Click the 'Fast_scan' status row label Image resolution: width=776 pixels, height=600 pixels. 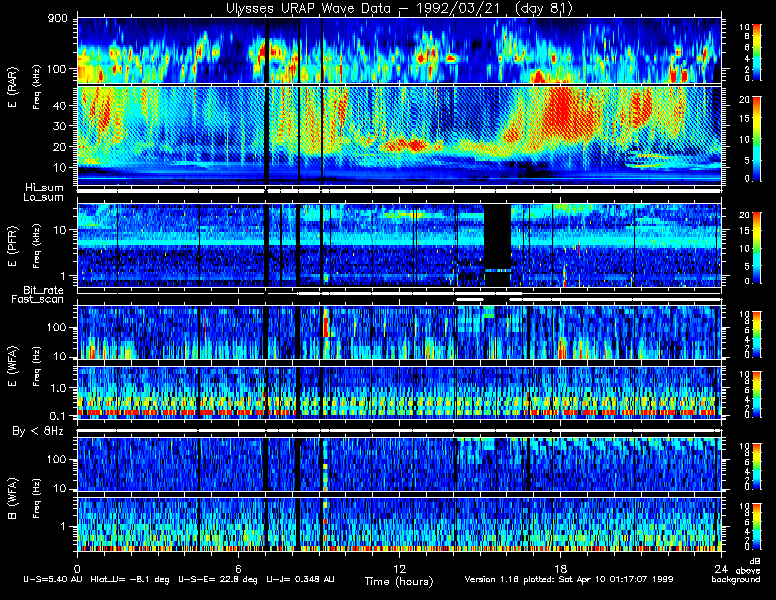pos(38,300)
